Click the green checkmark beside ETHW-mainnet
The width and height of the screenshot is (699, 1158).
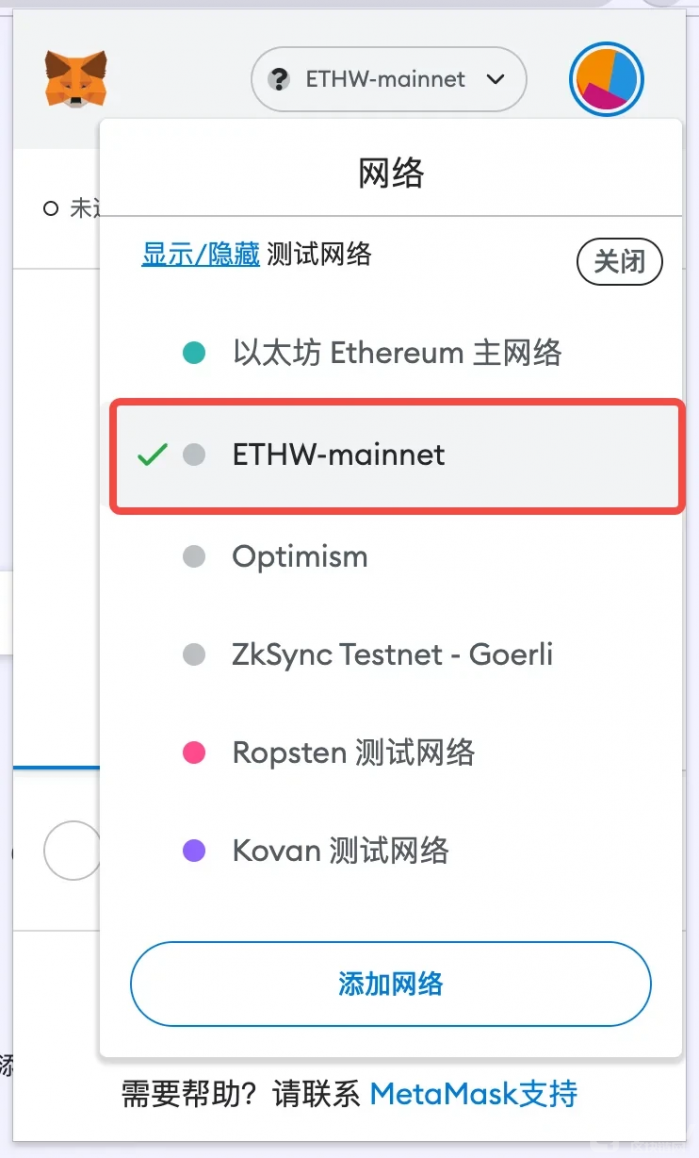click(x=152, y=455)
